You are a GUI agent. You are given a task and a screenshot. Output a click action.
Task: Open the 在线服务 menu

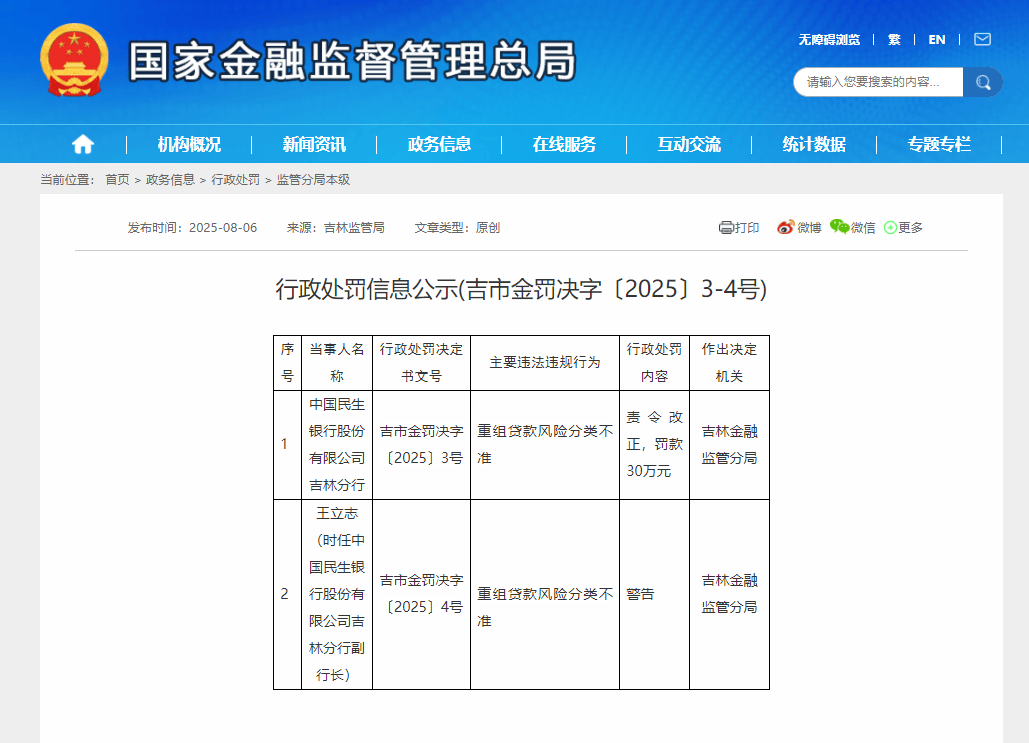(x=564, y=144)
